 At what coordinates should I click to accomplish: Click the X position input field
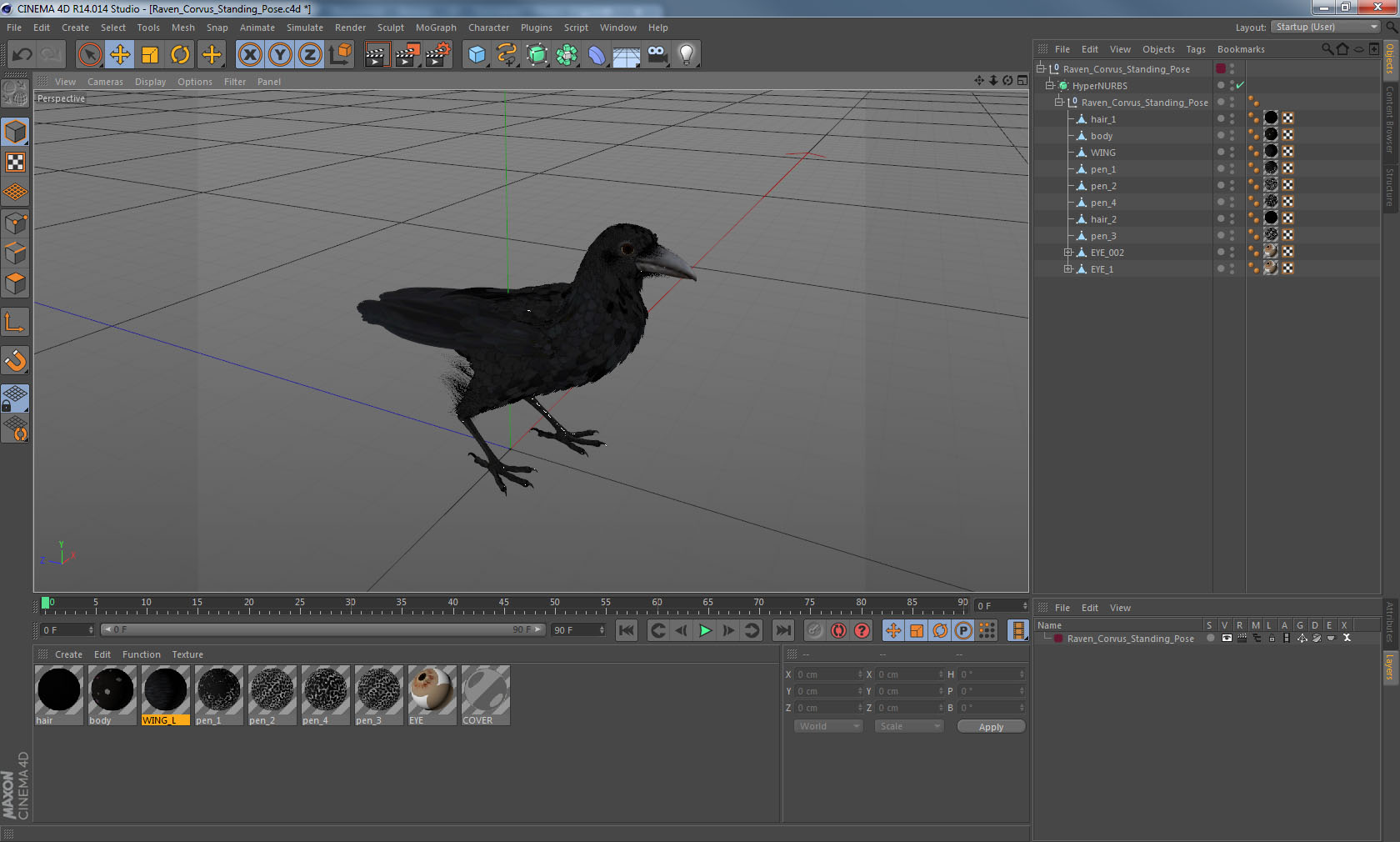click(830, 674)
